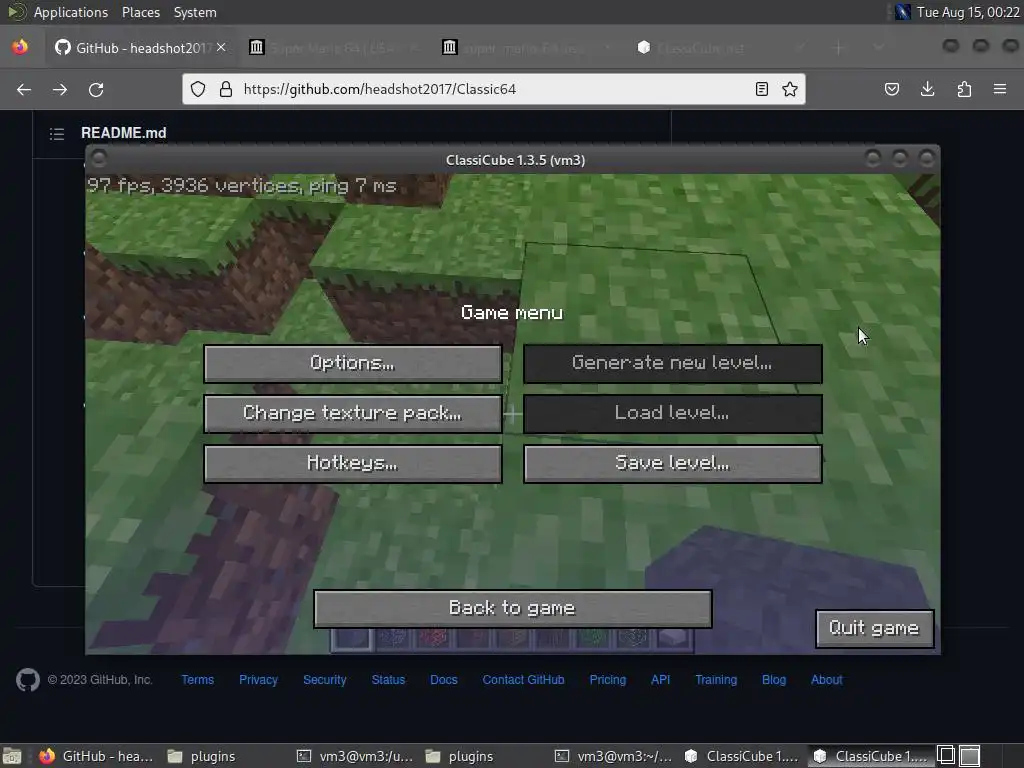Open Firefox downloads panel
The height and width of the screenshot is (768, 1024).
tap(927, 89)
